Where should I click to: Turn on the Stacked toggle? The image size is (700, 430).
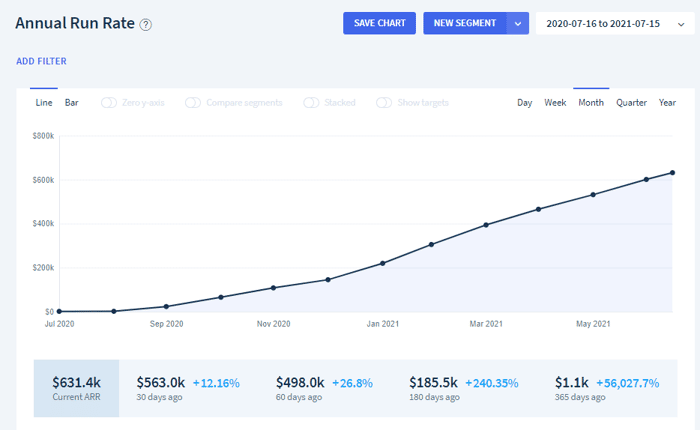point(311,103)
